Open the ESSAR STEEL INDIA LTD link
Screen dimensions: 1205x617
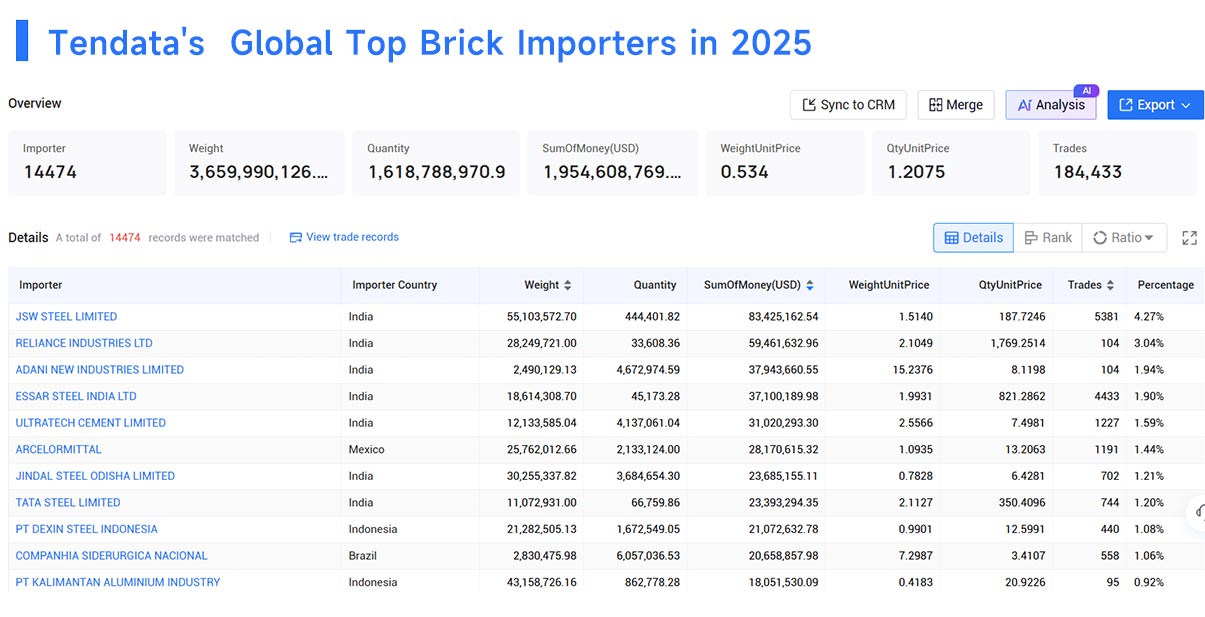pos(76,396)
